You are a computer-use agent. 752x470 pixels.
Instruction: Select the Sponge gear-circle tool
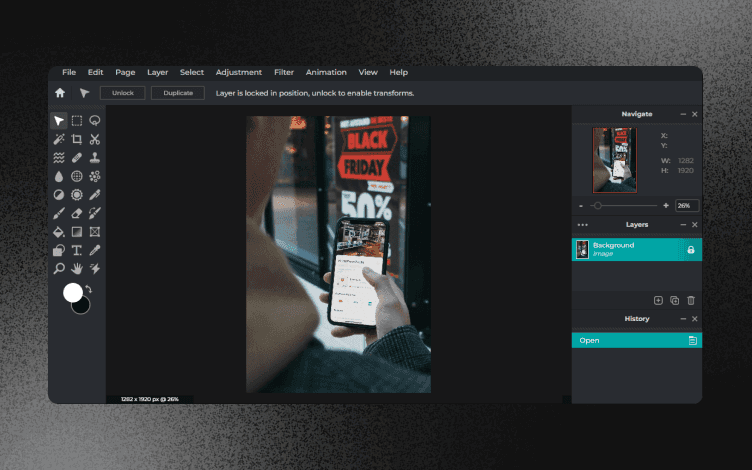click(x=77, y=195)
